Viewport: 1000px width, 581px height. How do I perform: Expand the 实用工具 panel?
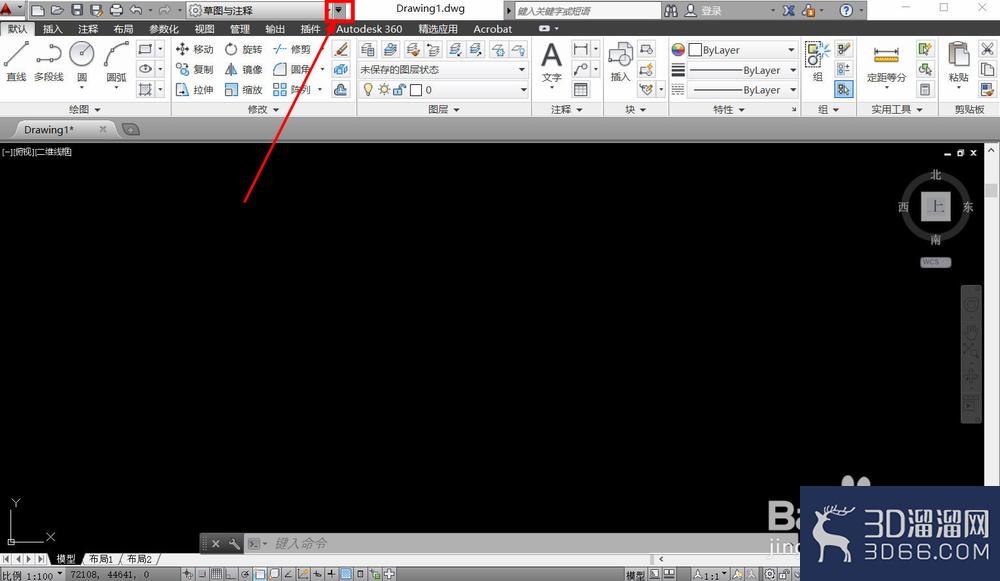897,110
